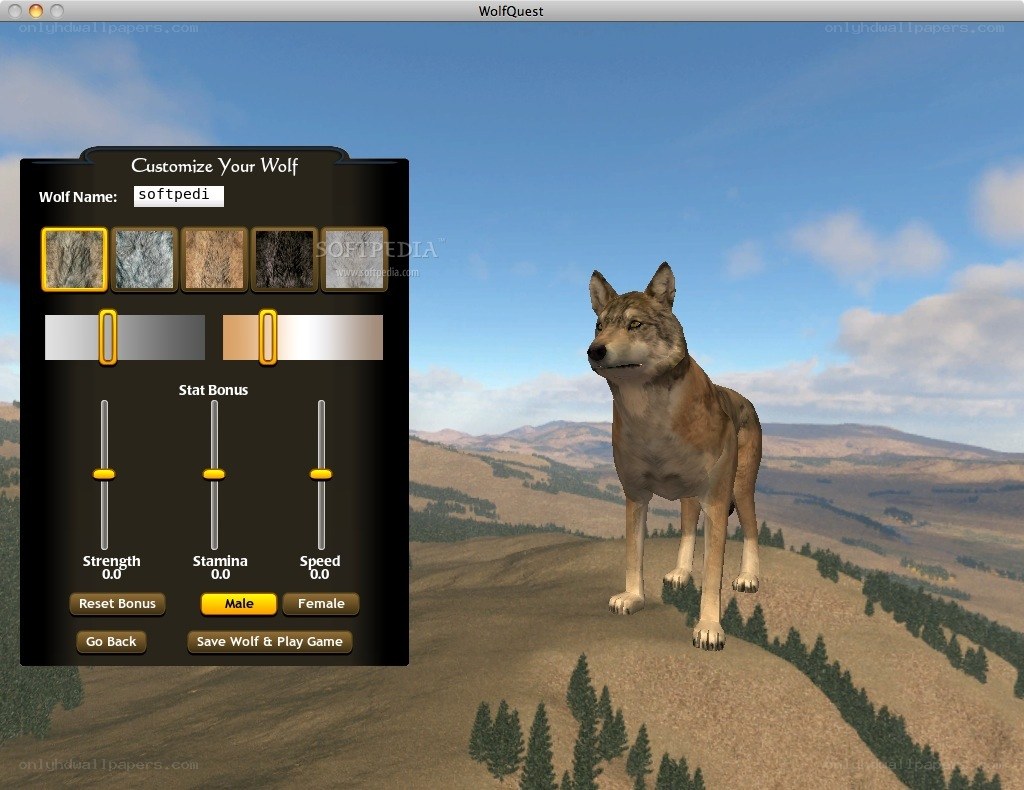The height and width of the screenshot is (790, 1024).
Task: Minimize the WolfQuest window
Action: click(36, 10)
